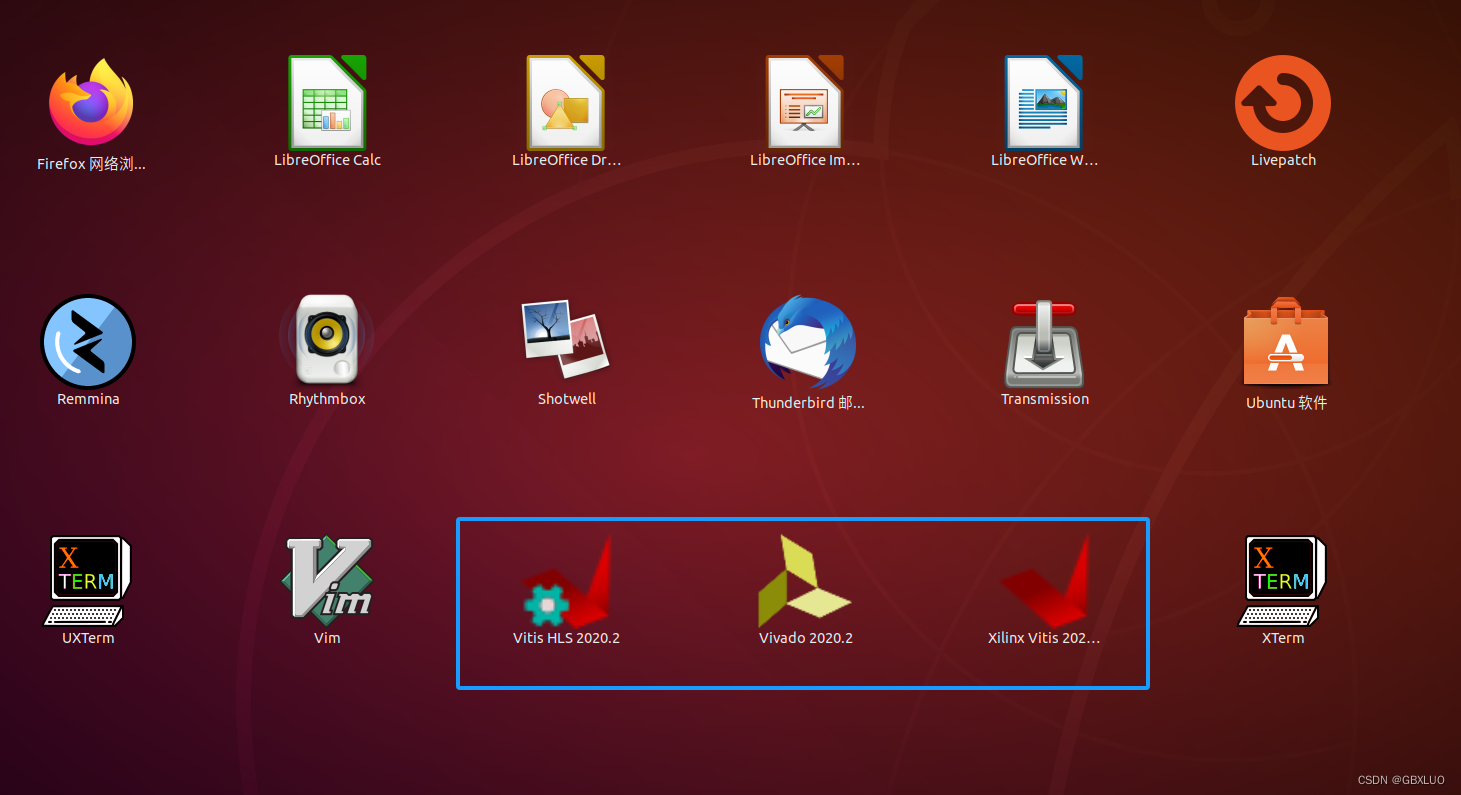The height and width of the screenshot is (795, 1461).
Task: Start Xilinx Vitis 2020.2
Action: coord(1044,580)
